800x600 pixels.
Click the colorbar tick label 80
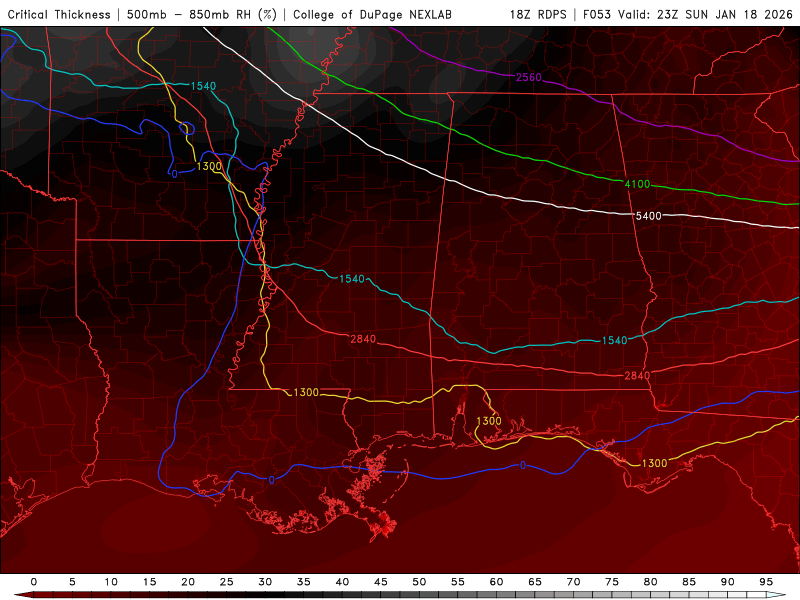[651, 582]
